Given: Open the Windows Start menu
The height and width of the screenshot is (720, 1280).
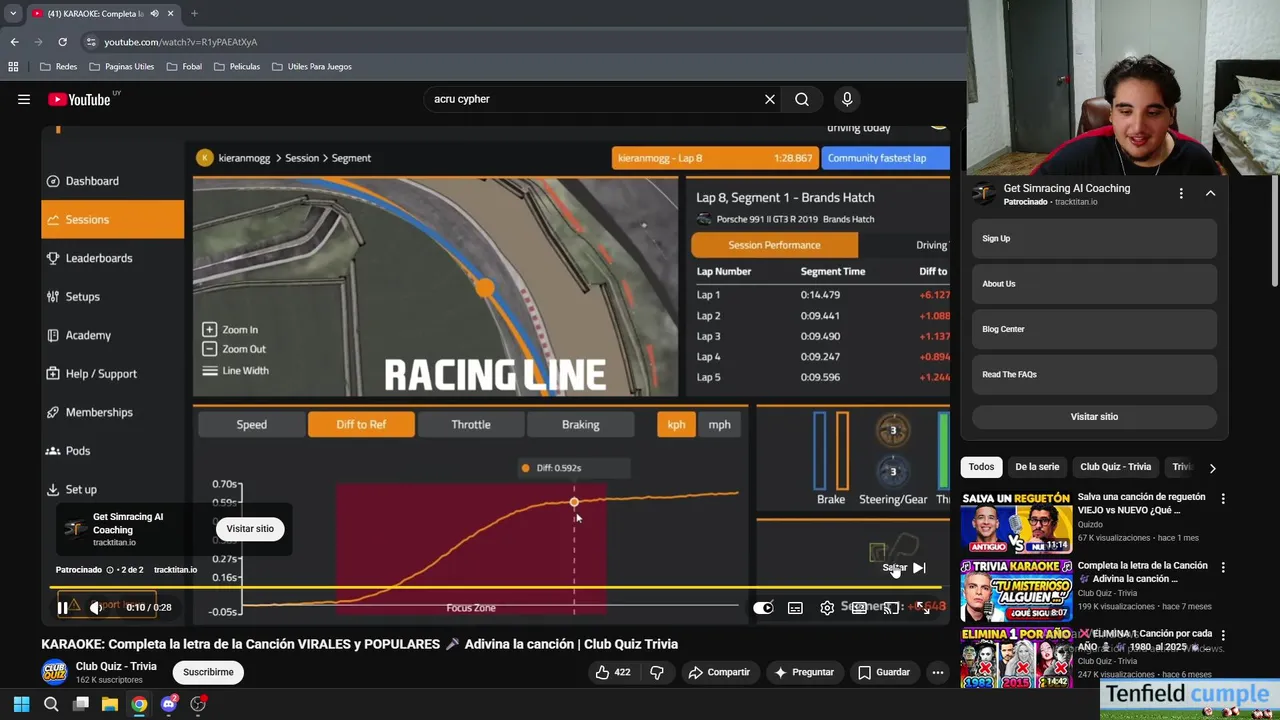Looking at the screenshot, I should click(21, 704).
